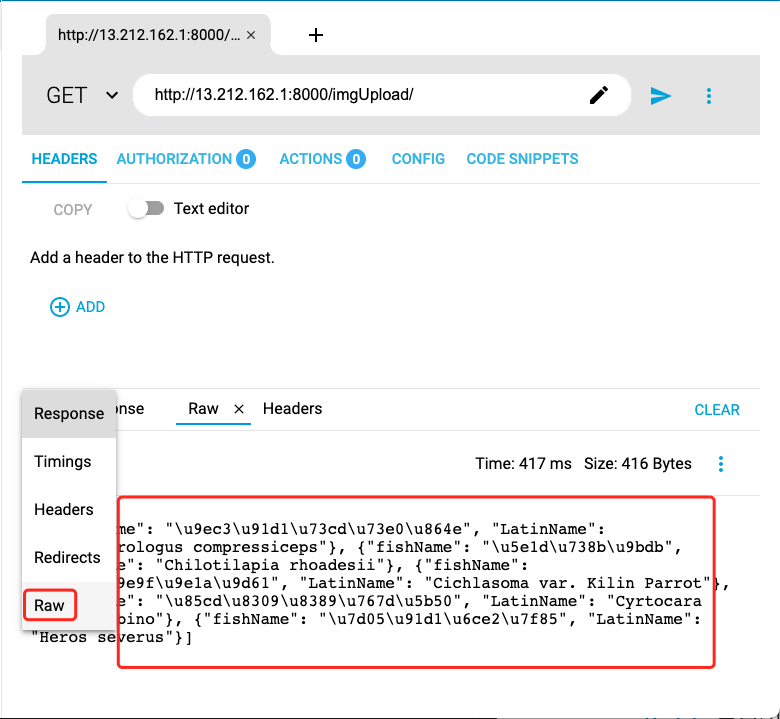Open the response three-dot options menu

point(721,464)
